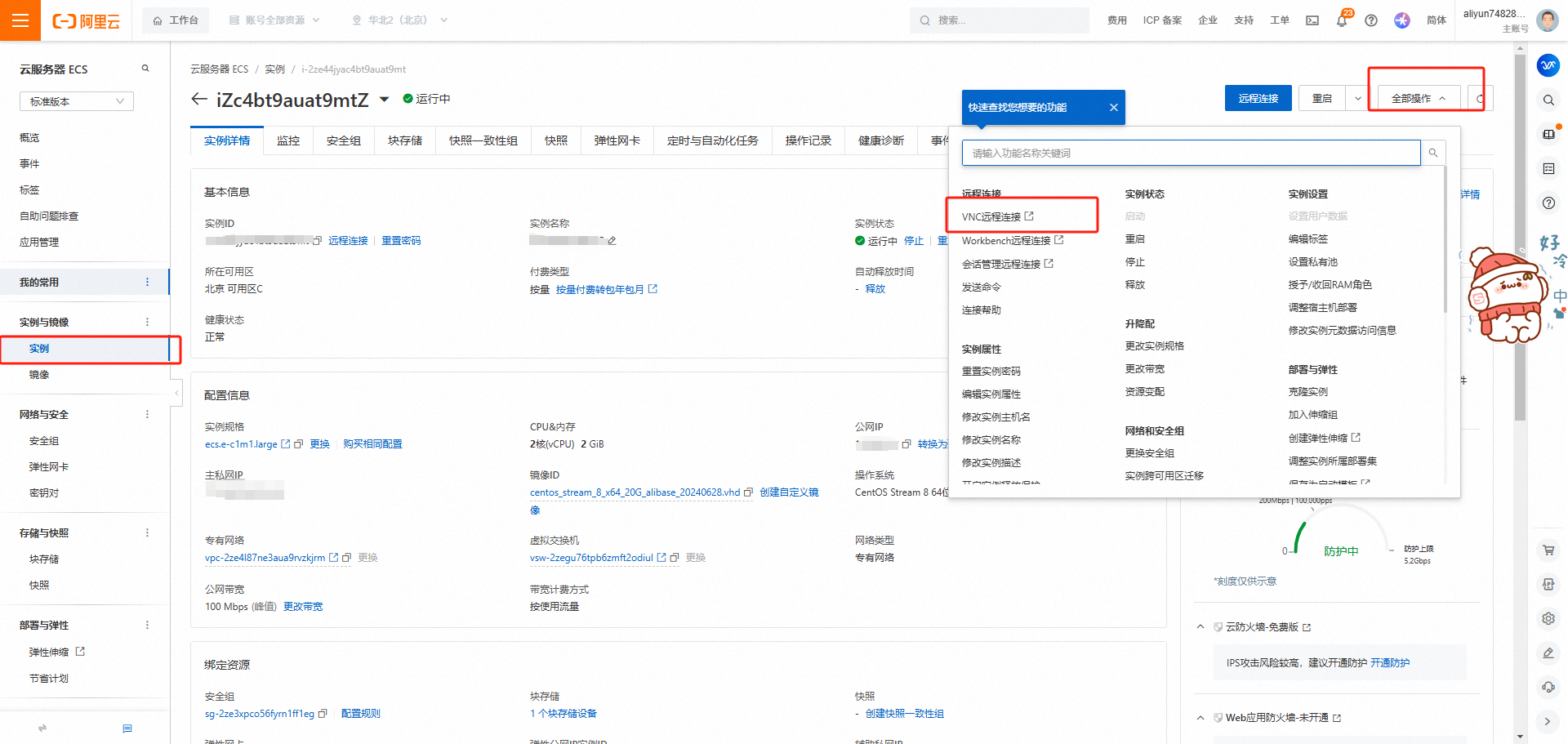Open the shopping cart icon in right sidebar

(1548, 550)
